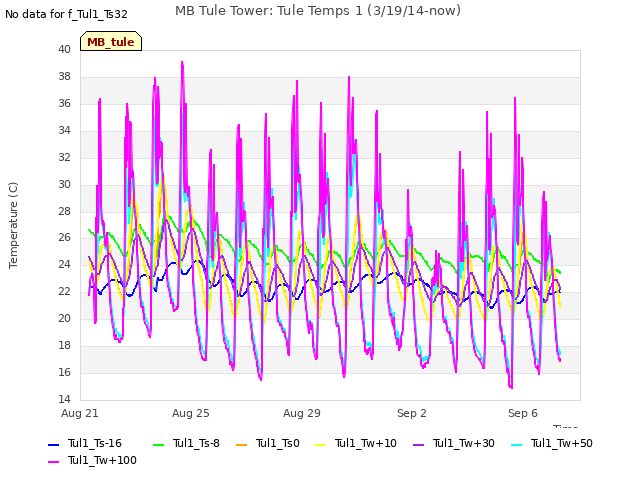The width and height of the screenshot is (640, 480).
Task: Click the green Tul1_Ts-8 color swatch
Action: click(x=158, y=444)
